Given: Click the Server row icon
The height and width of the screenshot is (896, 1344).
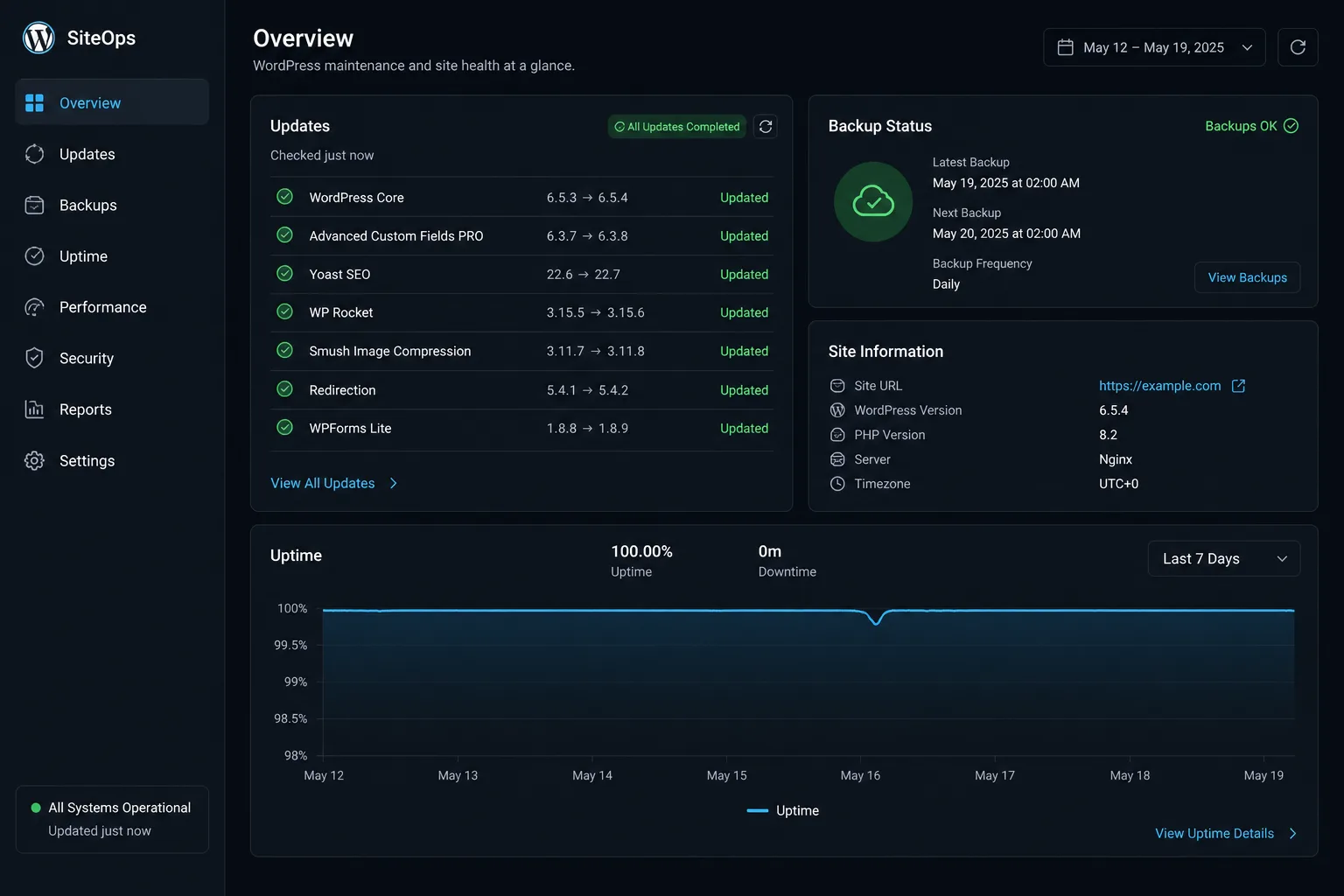Looking at the screenshot, I should (x=837, y=459).
